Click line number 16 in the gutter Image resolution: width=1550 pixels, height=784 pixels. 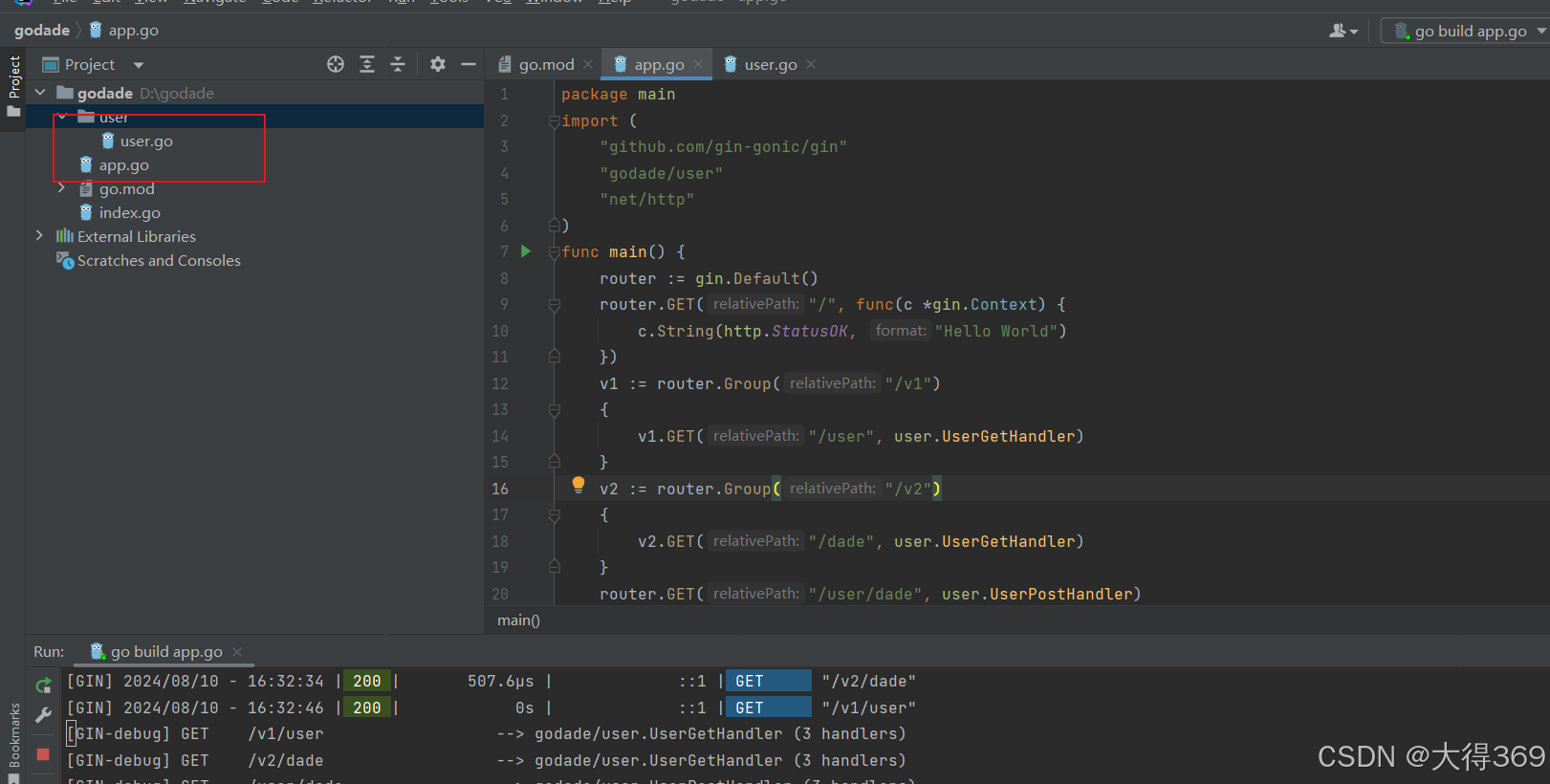(x=500, y=489)
